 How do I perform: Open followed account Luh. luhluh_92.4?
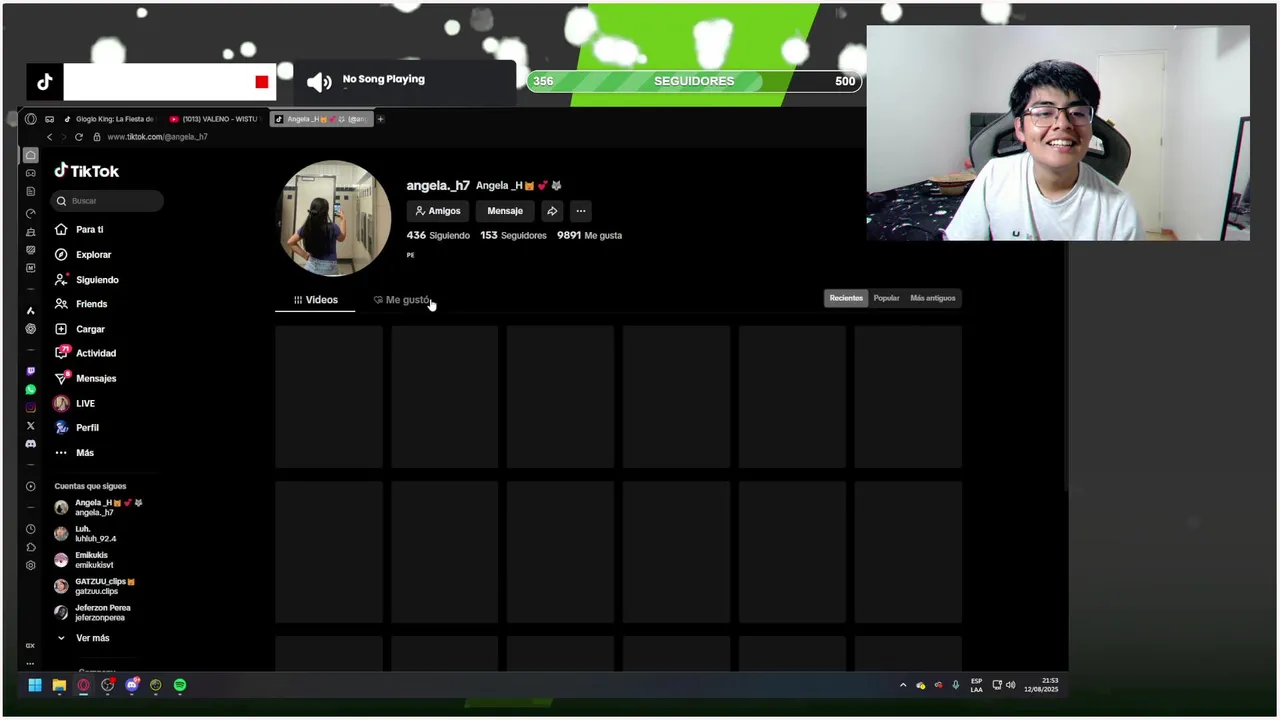click(x=87, y=534)
